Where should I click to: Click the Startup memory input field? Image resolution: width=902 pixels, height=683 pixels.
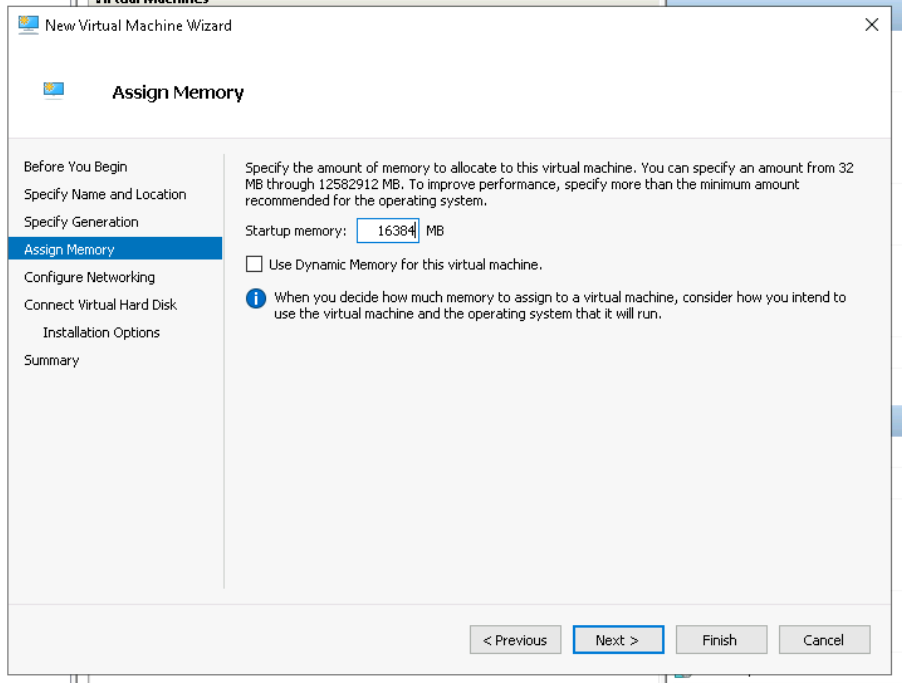coord(388,231)
